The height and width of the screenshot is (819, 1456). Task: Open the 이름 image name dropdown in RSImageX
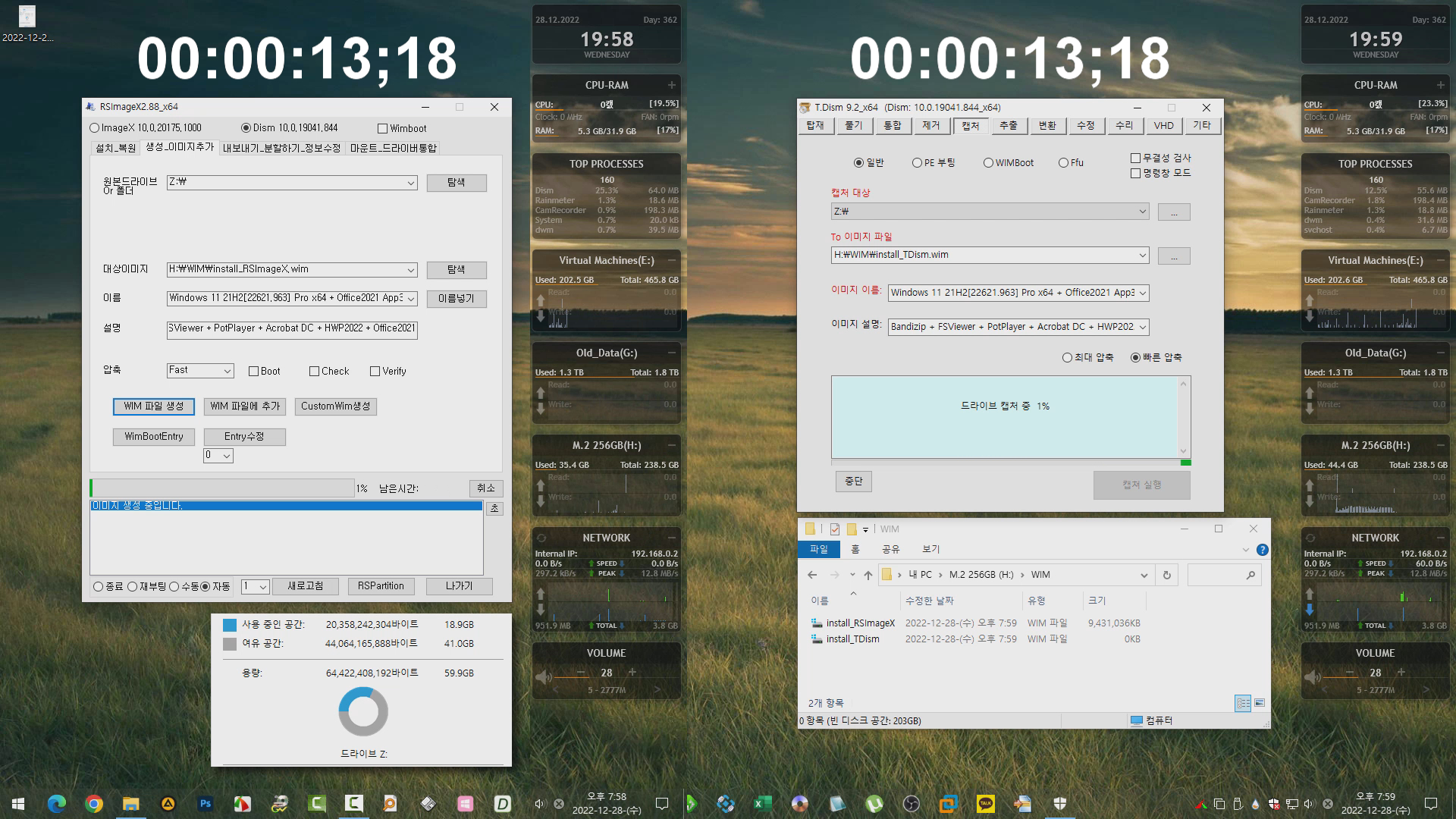pyautogui.click(x=410, y=299)
